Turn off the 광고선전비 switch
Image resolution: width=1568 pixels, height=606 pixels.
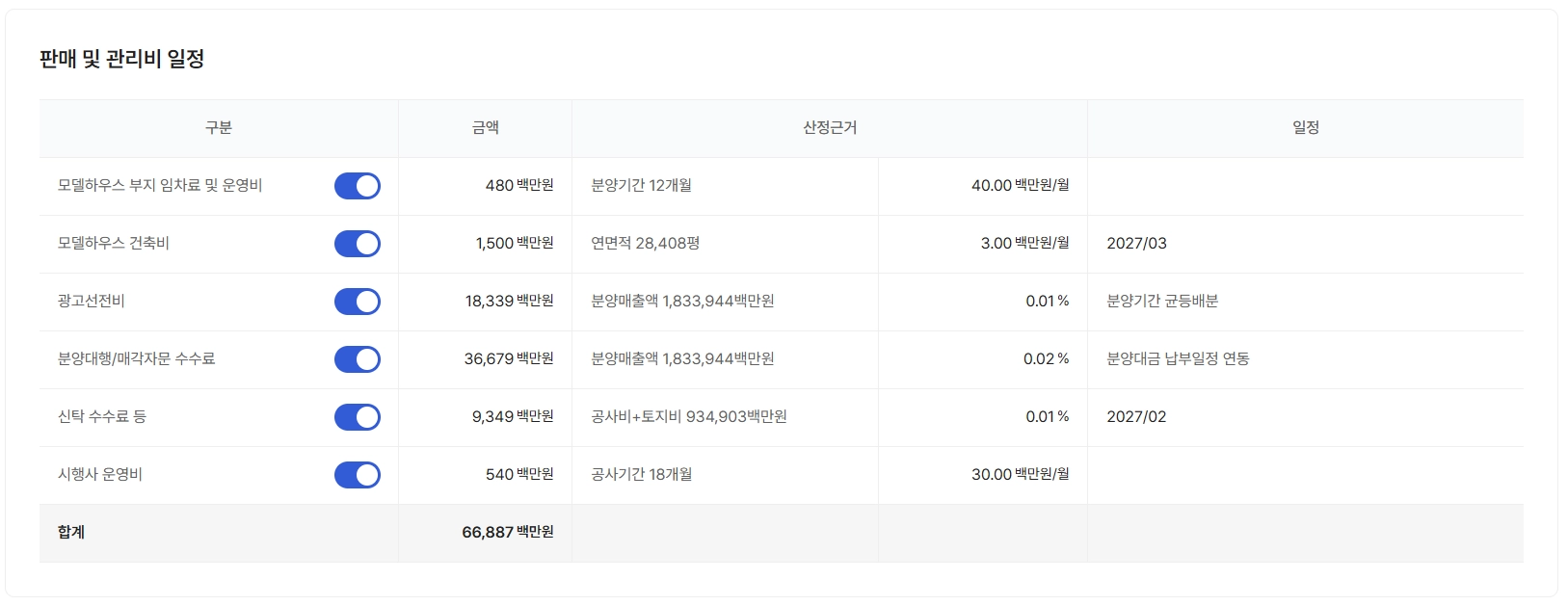(357, 302)
